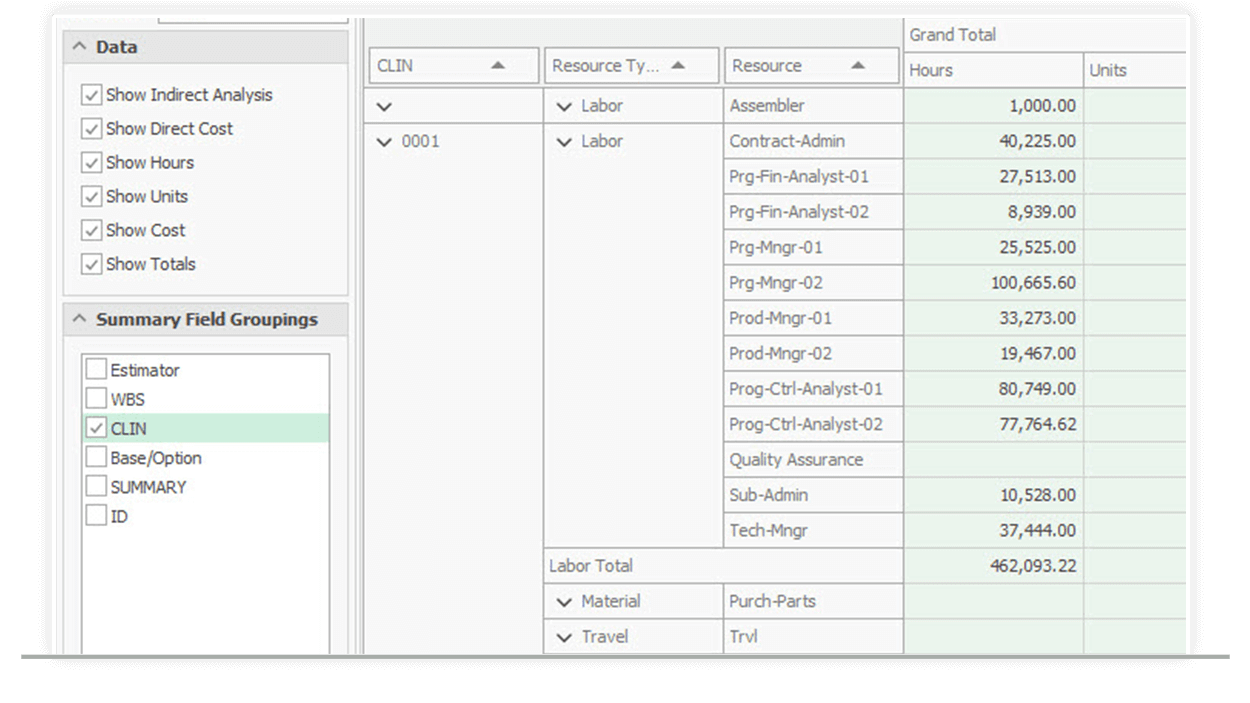Uncheck Show Totals
The width and height of the screenshot is (1250, 703).
pyautogui.click(x=91, y=264)
